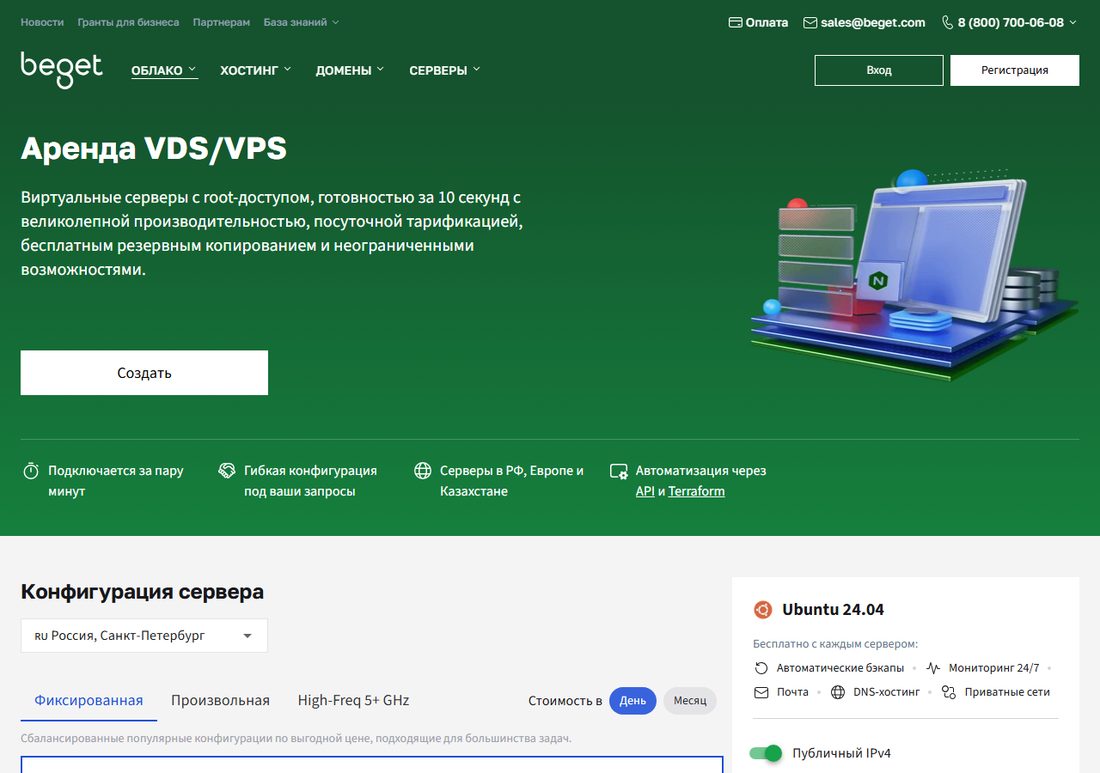Click the 'Стоимость в' label
The width and height of the screenshot is (1100, 773).
[x=565, y=701]
